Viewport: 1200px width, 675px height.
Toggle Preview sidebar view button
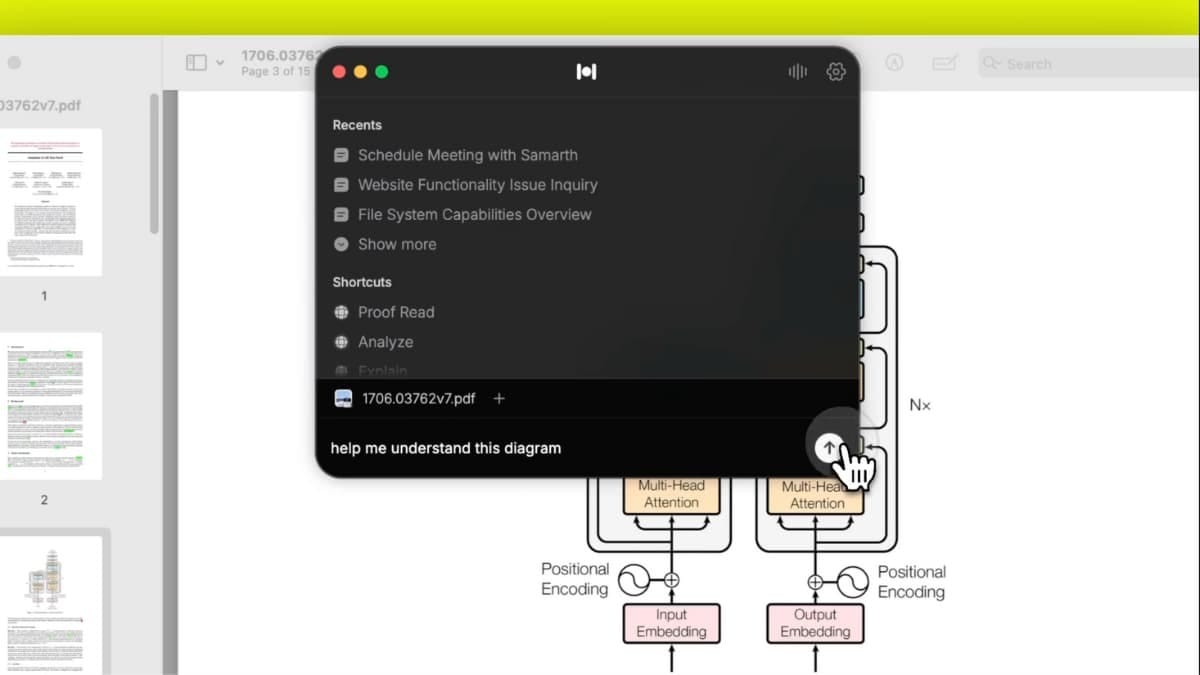point(196,63)
